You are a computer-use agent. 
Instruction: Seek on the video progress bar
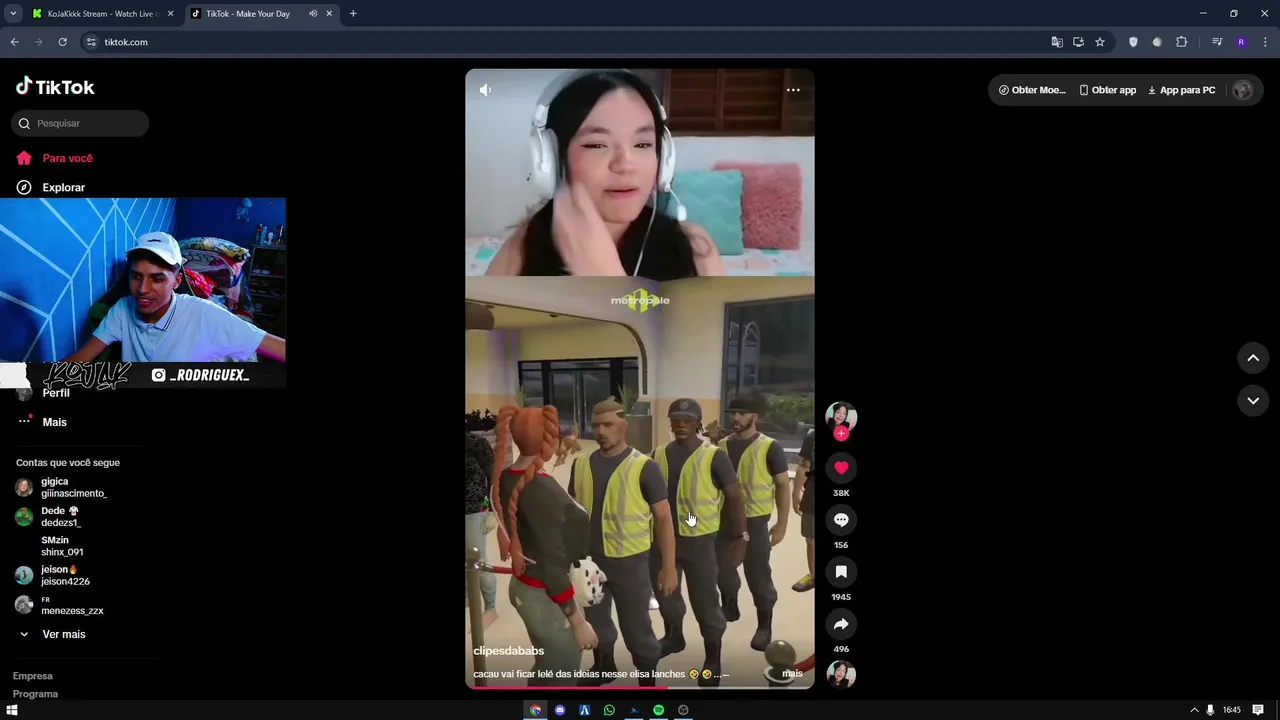[640, 687]
